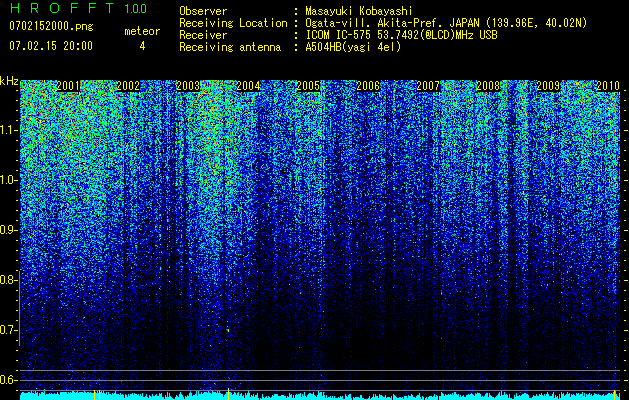Click the 2003 time marker
The height and width of the screenshot is (400, 629).
pyautogui.click(x=188, y=86)
